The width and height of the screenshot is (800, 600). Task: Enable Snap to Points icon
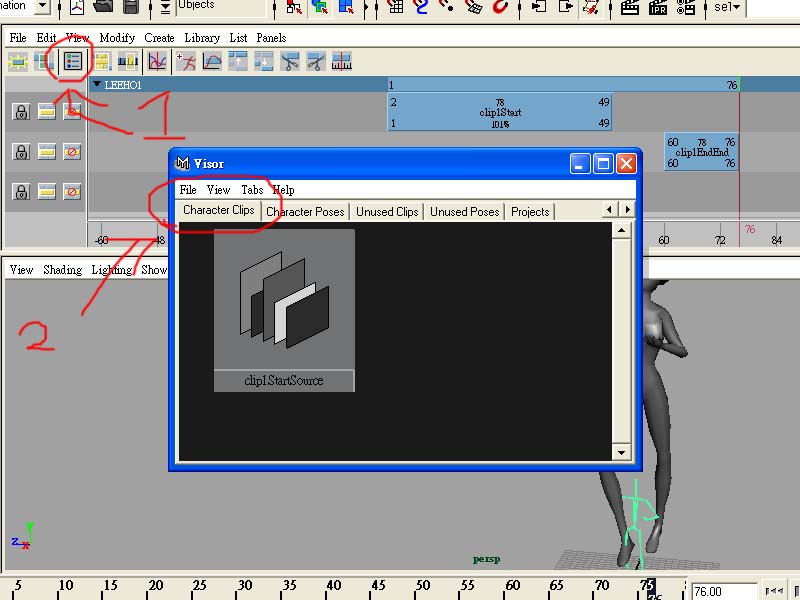(x=447, y=6)
